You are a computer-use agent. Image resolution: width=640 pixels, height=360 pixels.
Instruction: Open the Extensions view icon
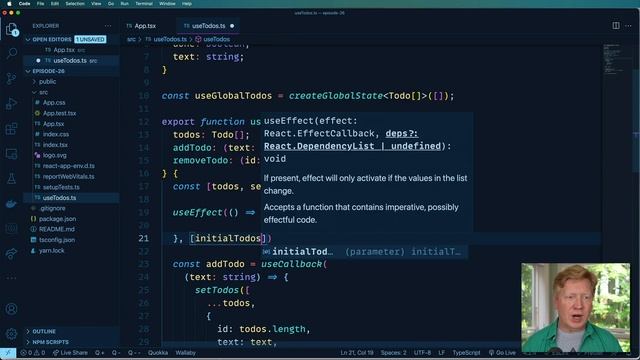click(11, 129)
